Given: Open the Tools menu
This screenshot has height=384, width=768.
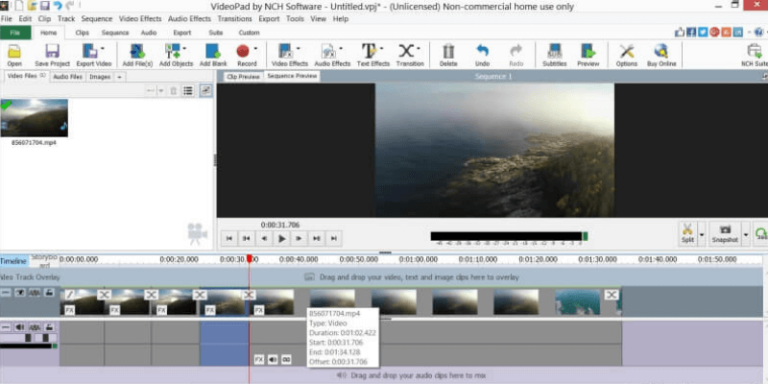Looking at the screenshot, I should coord(295,19).
